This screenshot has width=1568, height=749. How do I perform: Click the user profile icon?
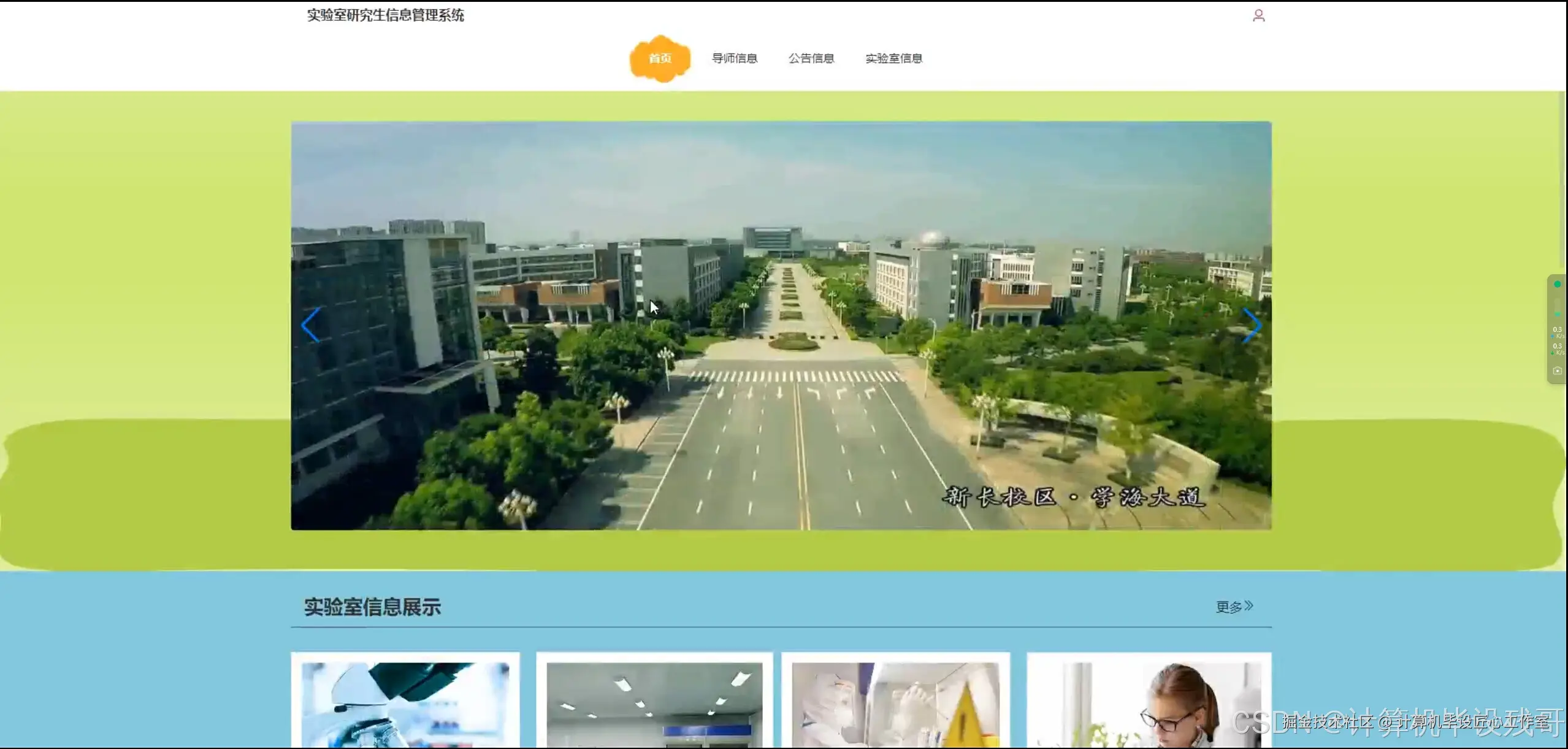pyautogui.click(x=1258, y=15)
